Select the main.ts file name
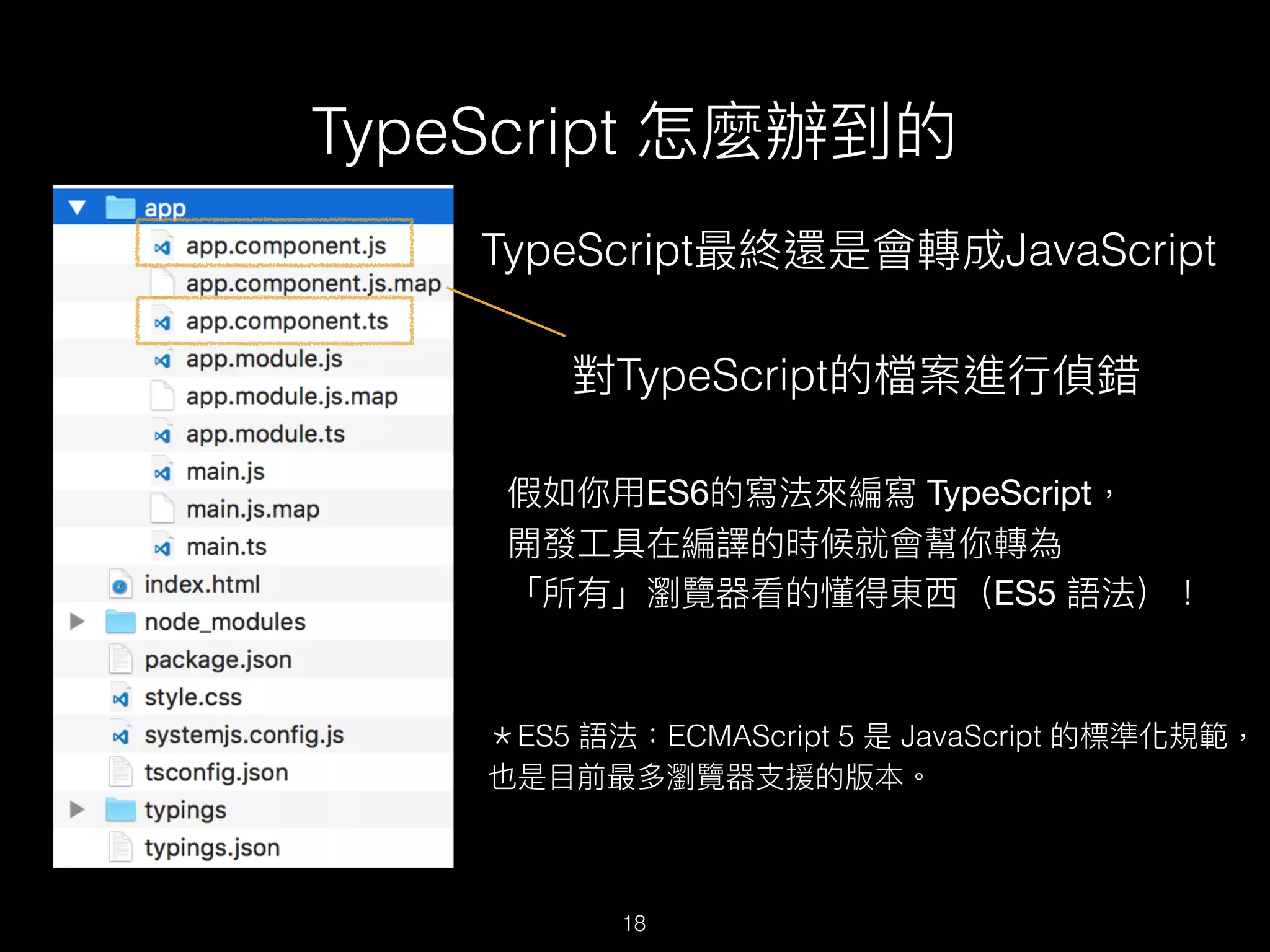 tap(226, 547)
